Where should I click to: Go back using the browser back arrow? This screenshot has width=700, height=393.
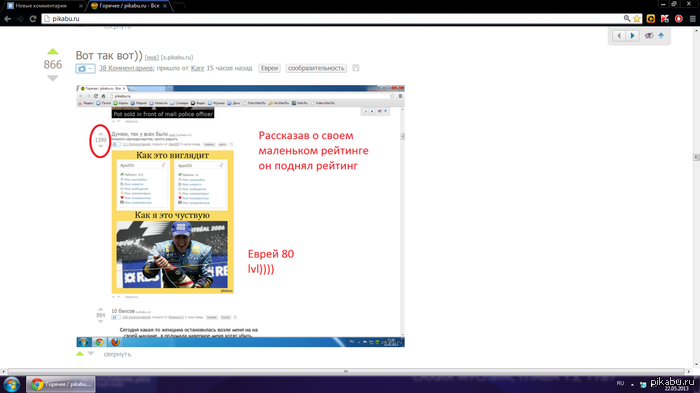pyautogui.click(x=8, y=19)
